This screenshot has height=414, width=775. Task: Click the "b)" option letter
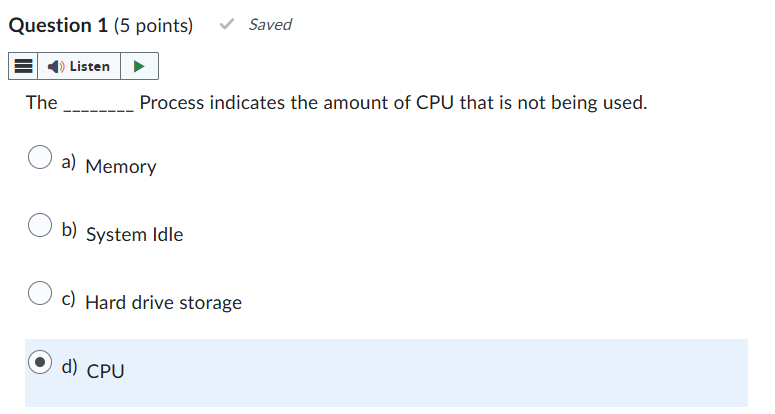coord(69,229)
